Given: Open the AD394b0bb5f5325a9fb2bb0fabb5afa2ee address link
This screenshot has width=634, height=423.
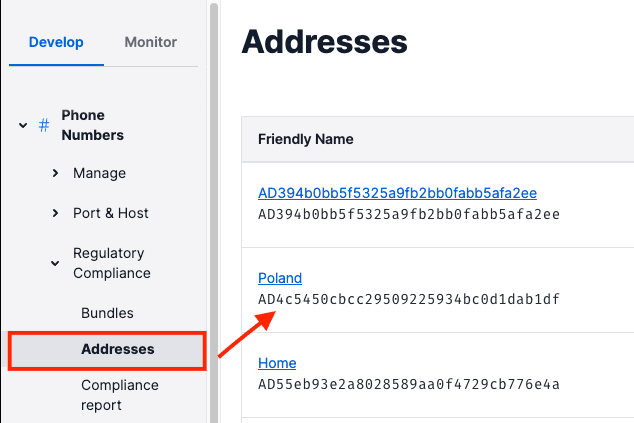Looking at the screenshot, I should pos(397,193).
